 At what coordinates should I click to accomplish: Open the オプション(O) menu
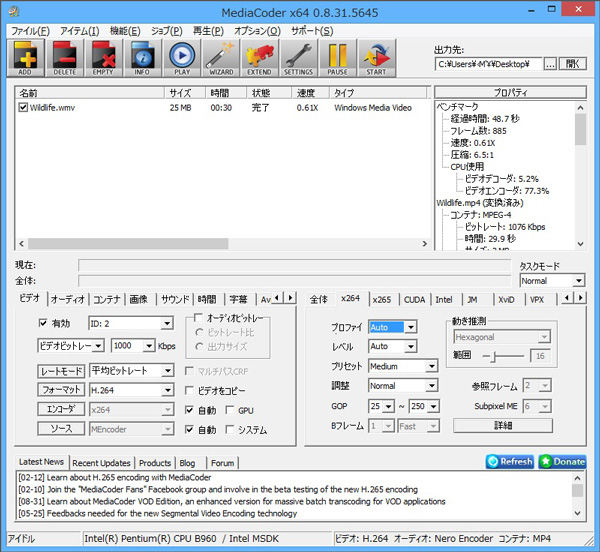(x=257, y=31)
